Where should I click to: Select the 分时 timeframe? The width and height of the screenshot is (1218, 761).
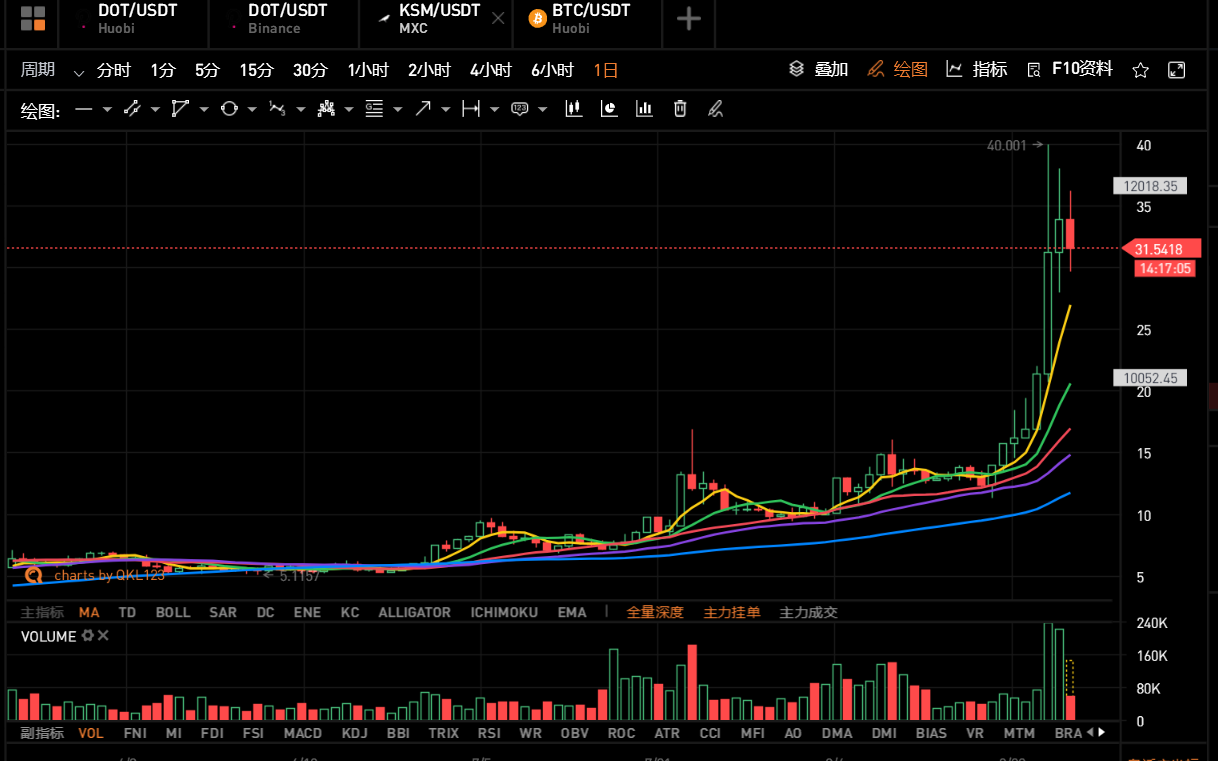coord(114,70)
